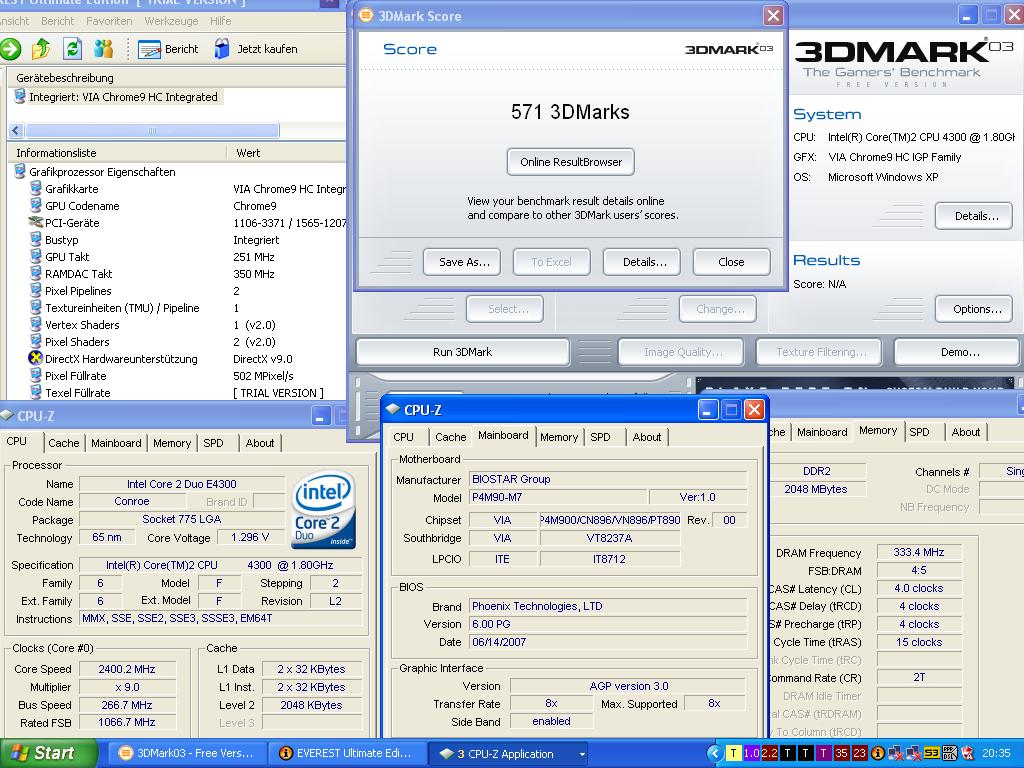Click the 23 temperature tray icon
Screen dimensions: 1024x768
pyautogui.click(x=859, y=754)
